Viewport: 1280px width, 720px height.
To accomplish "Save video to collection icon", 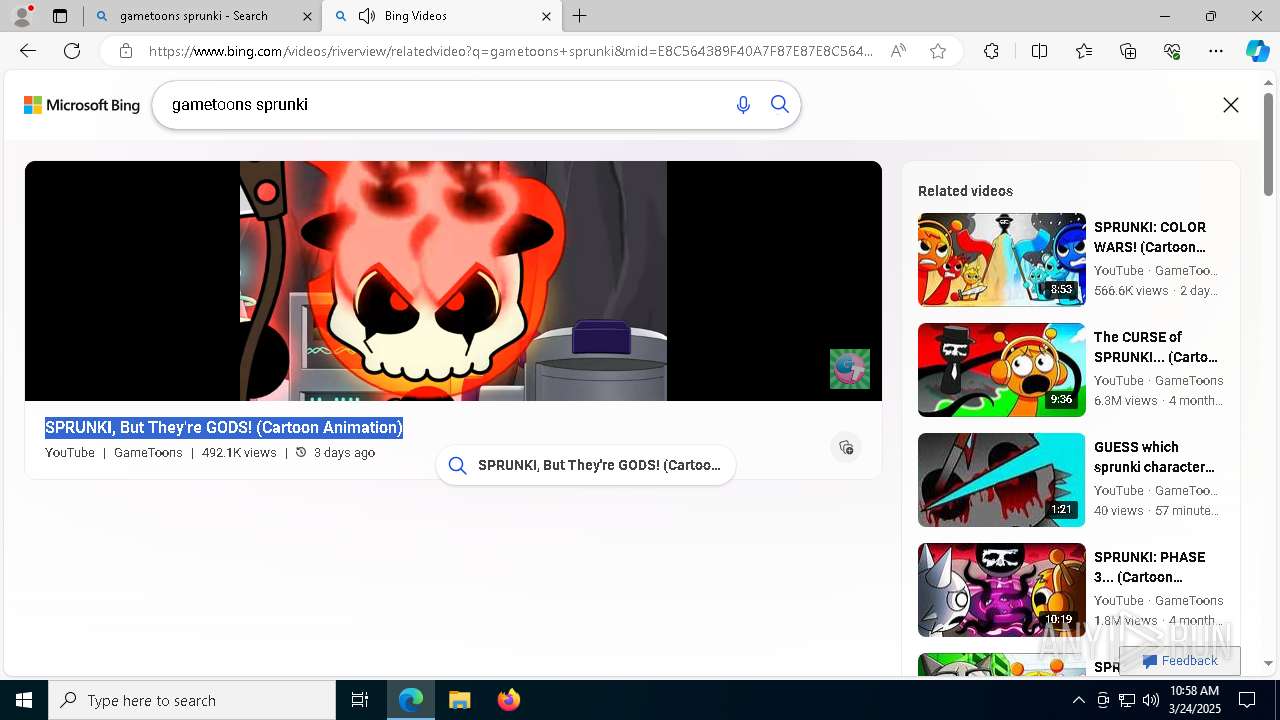I will [846, 447].
